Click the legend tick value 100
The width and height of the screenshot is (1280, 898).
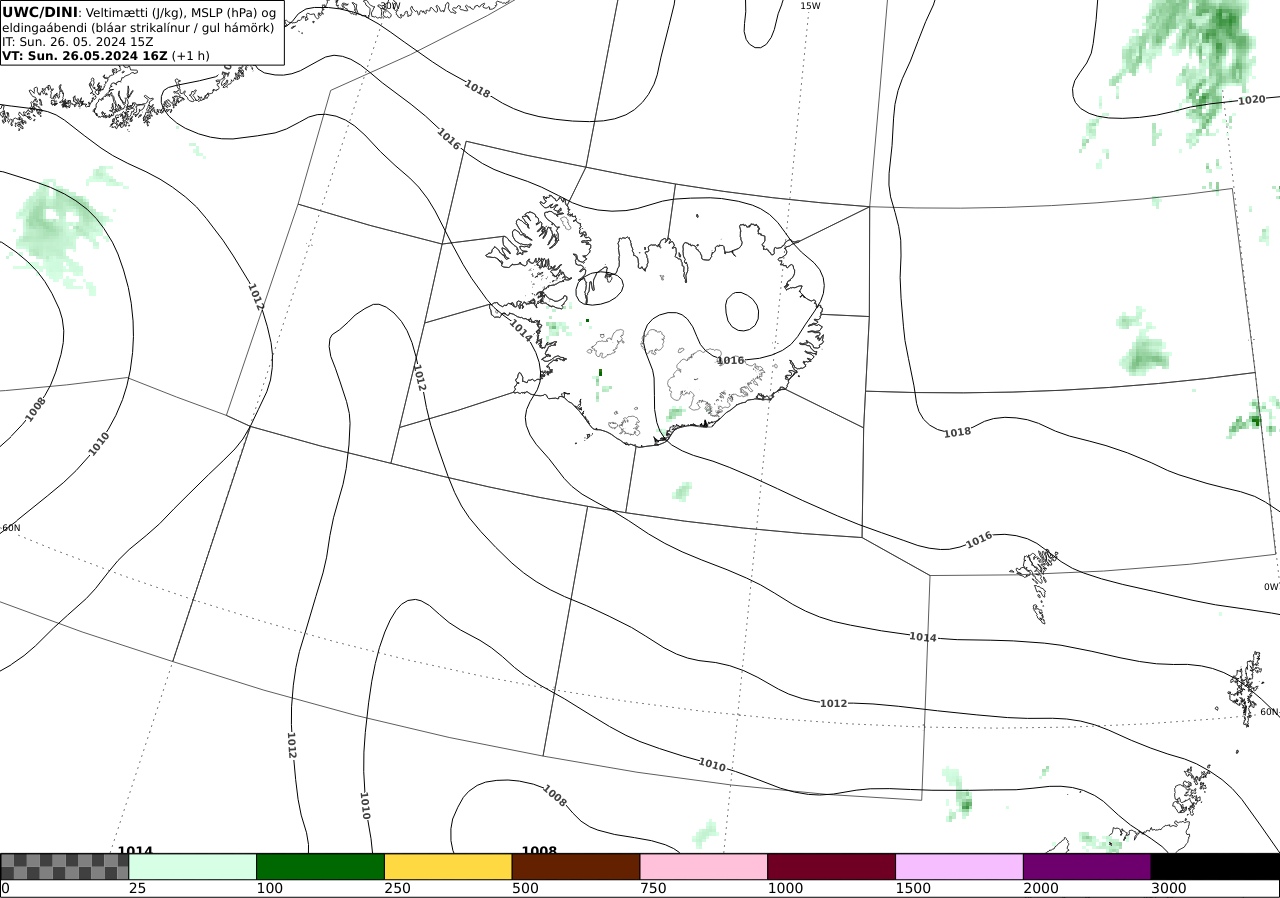(x=269, y=888)
